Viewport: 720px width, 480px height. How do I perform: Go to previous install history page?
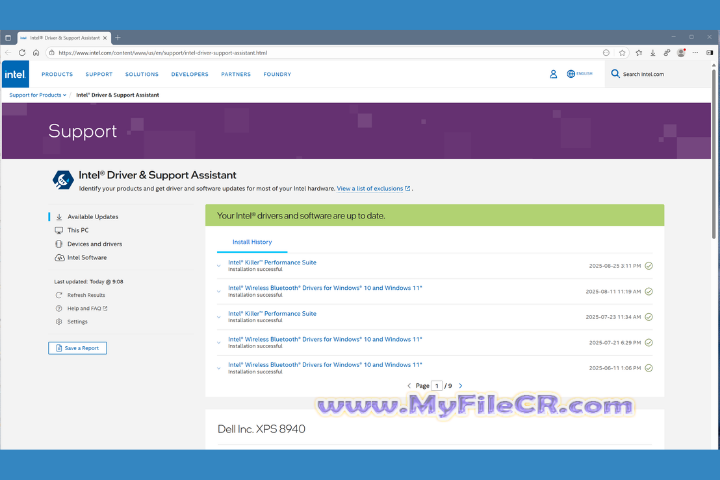409,386
